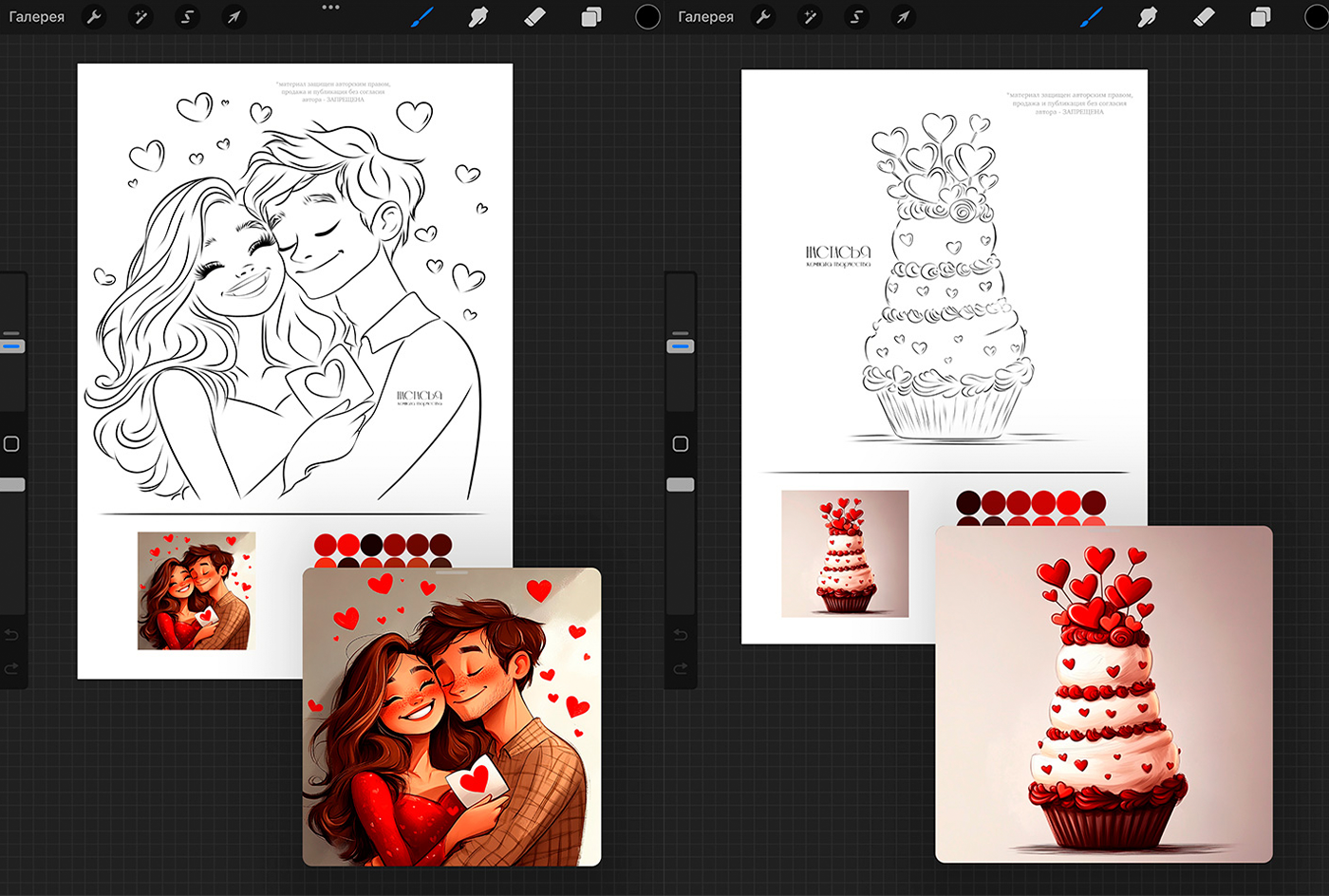The height and width of the screenshot is (896, 1329).
Task: Open Adjustments magic wand in left window
Action: click(140, 17)
